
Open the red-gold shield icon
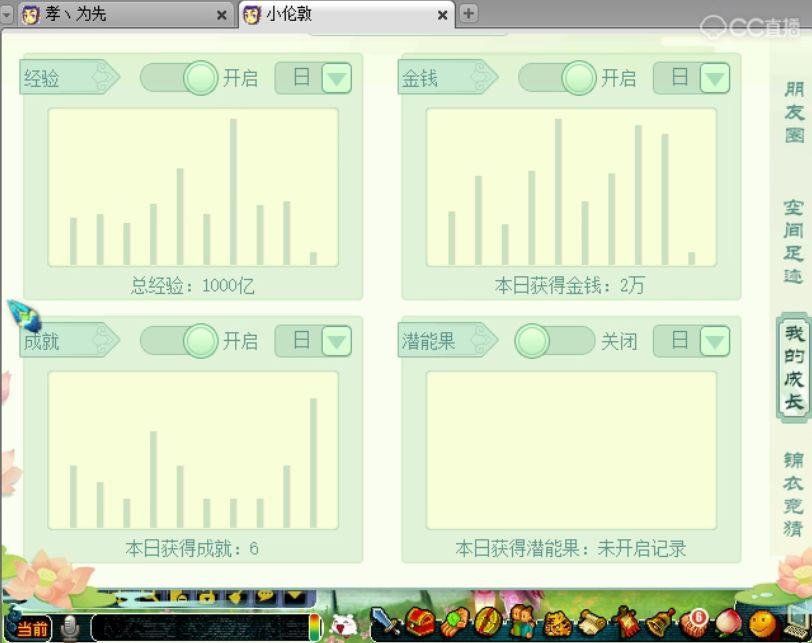pyautogui.click(x=488, y=622)
